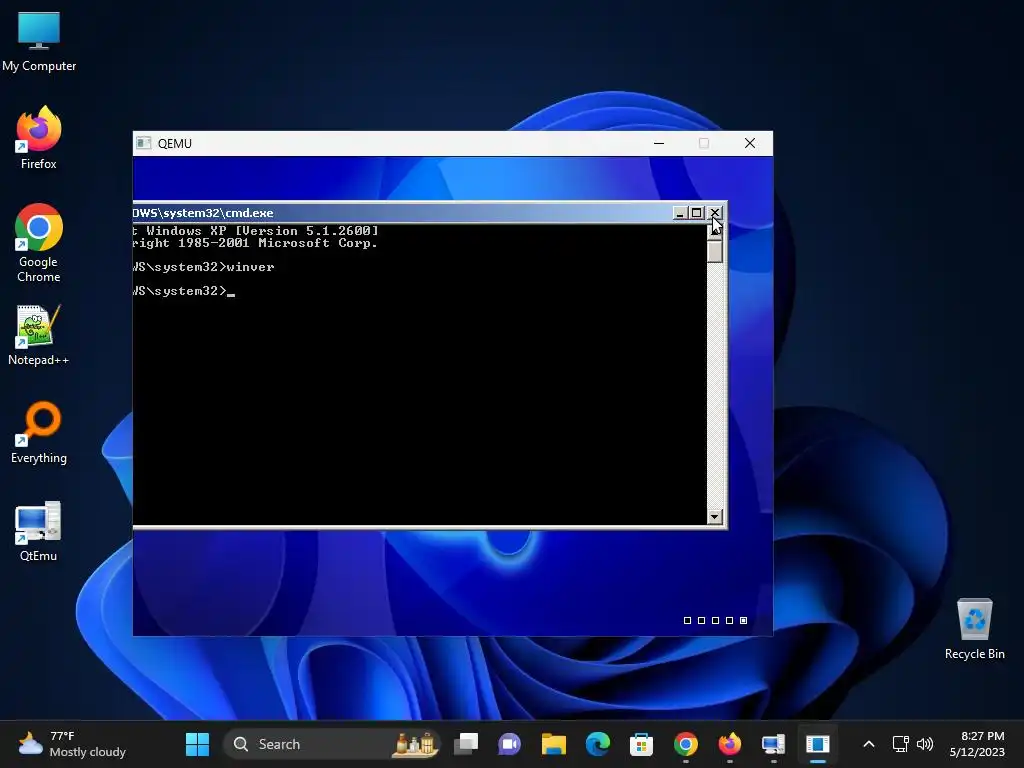This screenshot has width=1024, height=768.
Task: Open File Explorer from the taskbar
Action: [x=554, y=744]
